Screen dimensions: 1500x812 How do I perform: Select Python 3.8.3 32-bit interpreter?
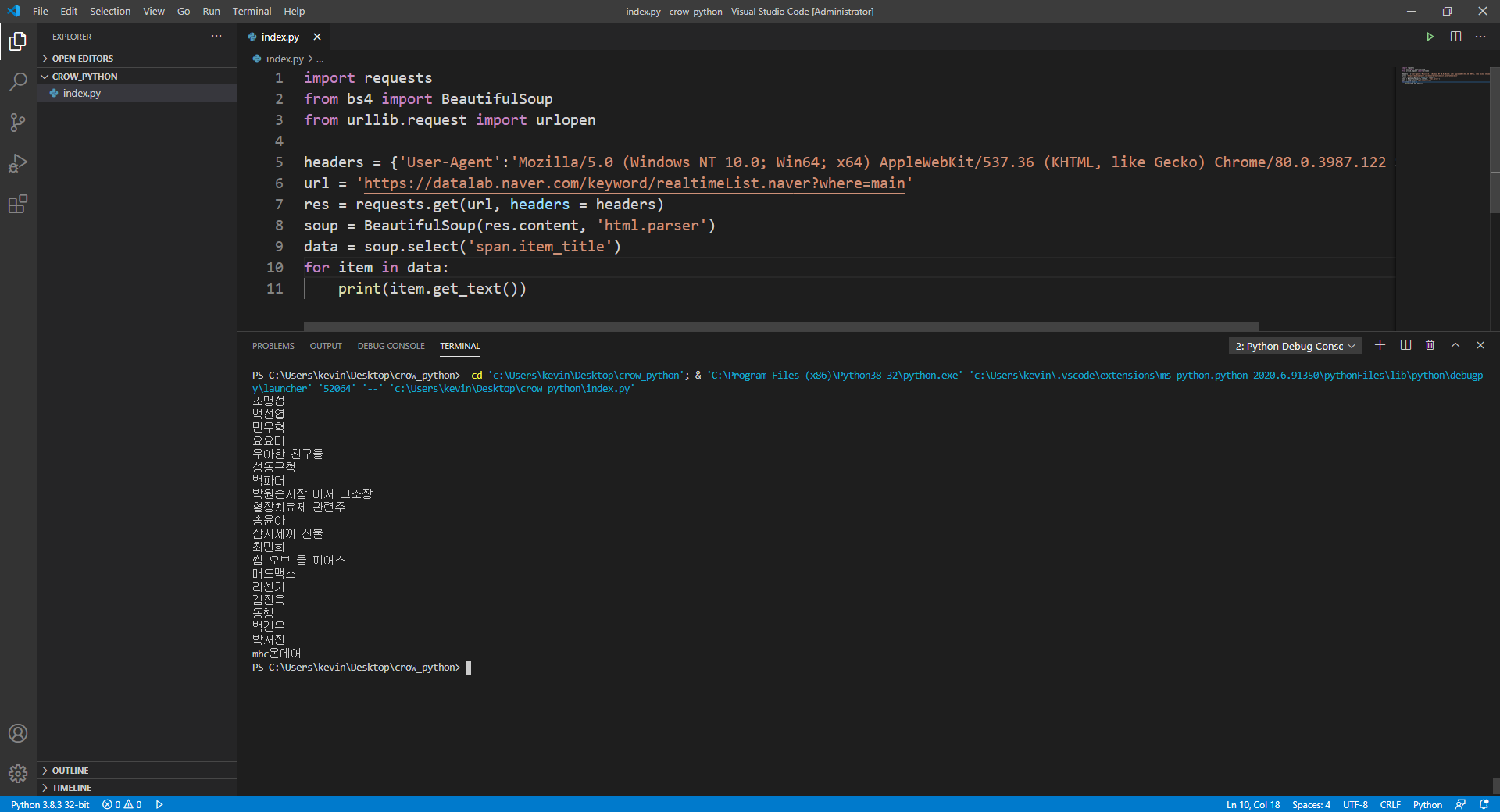pyautogui.click(x=50, y=804)
